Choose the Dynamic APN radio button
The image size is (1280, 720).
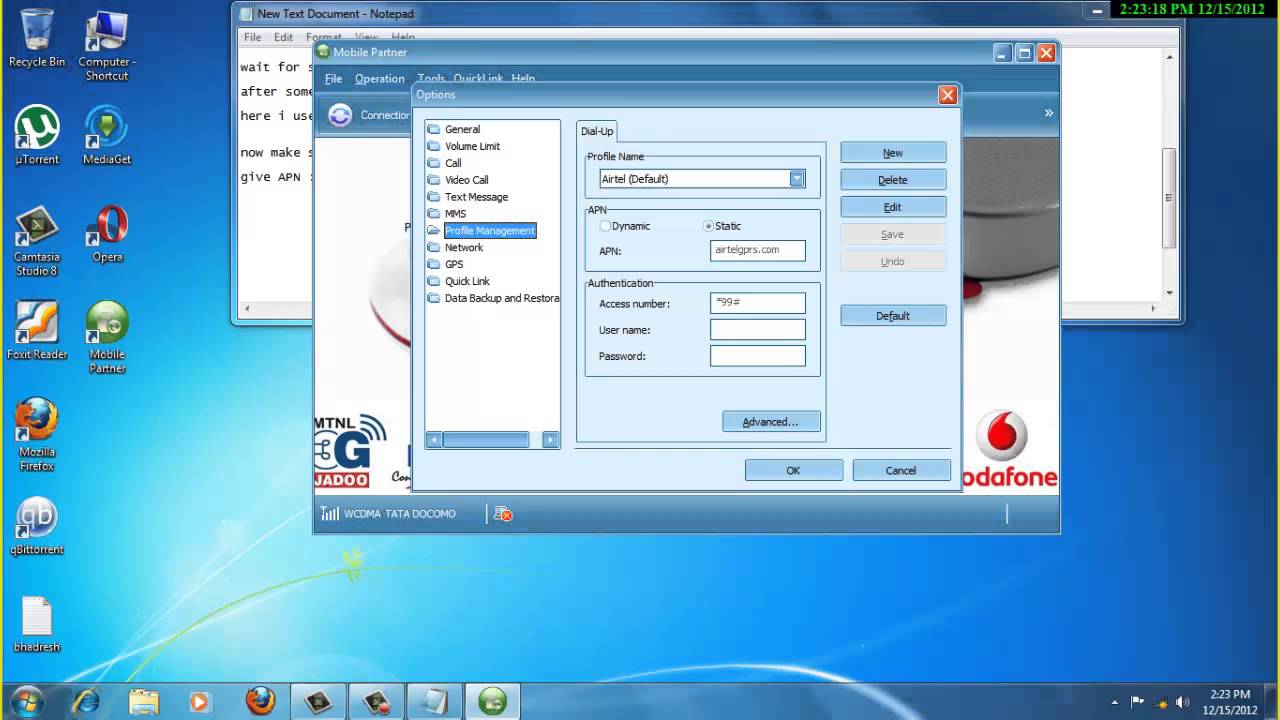tap(606, 226)
